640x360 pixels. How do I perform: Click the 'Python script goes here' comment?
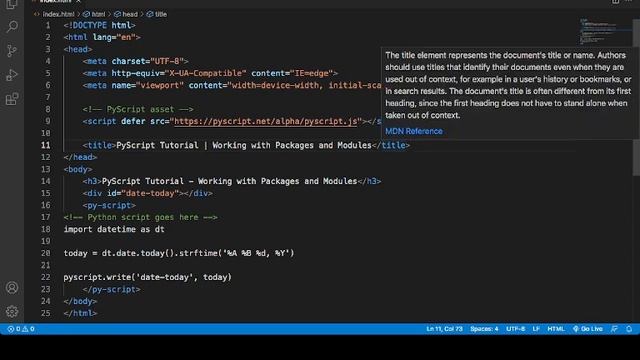(140, 217)
